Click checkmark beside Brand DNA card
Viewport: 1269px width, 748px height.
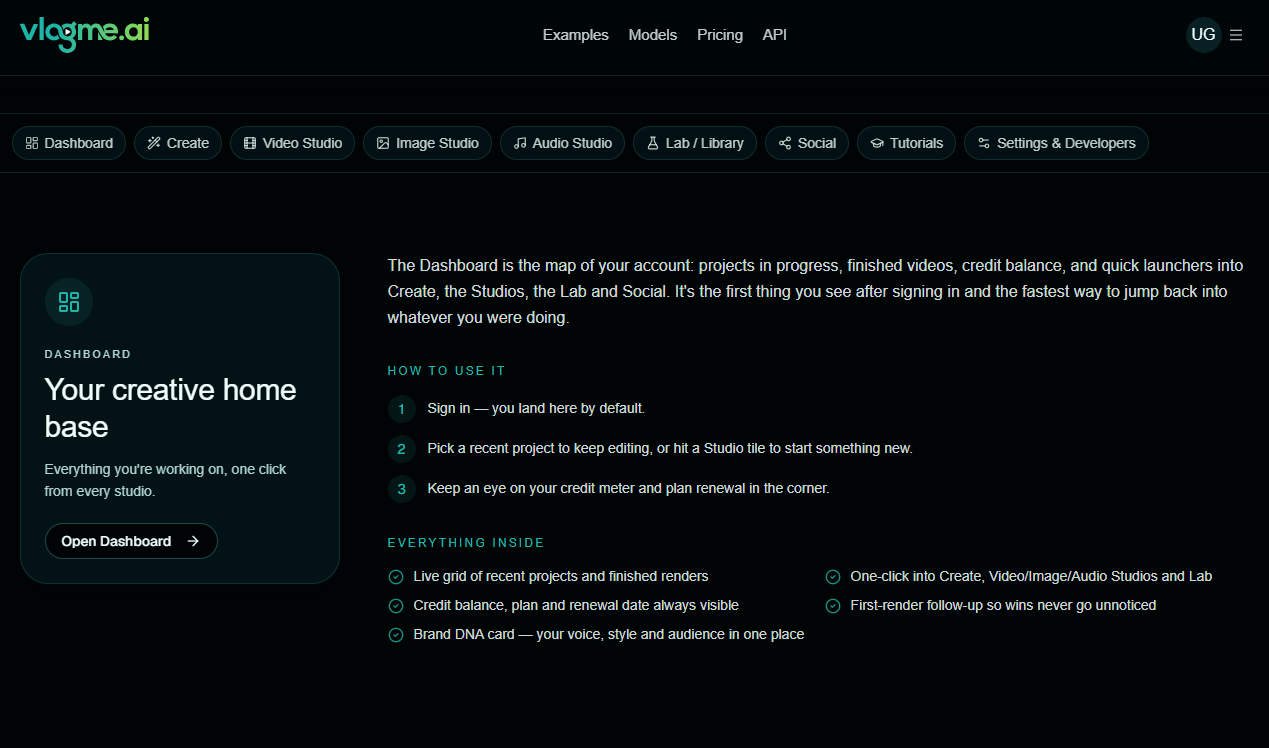pos(396,634)
